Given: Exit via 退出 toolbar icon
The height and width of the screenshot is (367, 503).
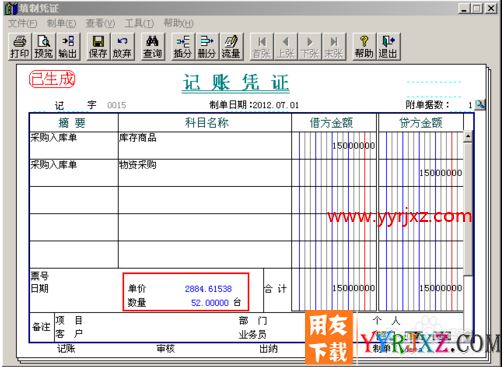Looking at the screenshot, I should click(x=388, y=46).
